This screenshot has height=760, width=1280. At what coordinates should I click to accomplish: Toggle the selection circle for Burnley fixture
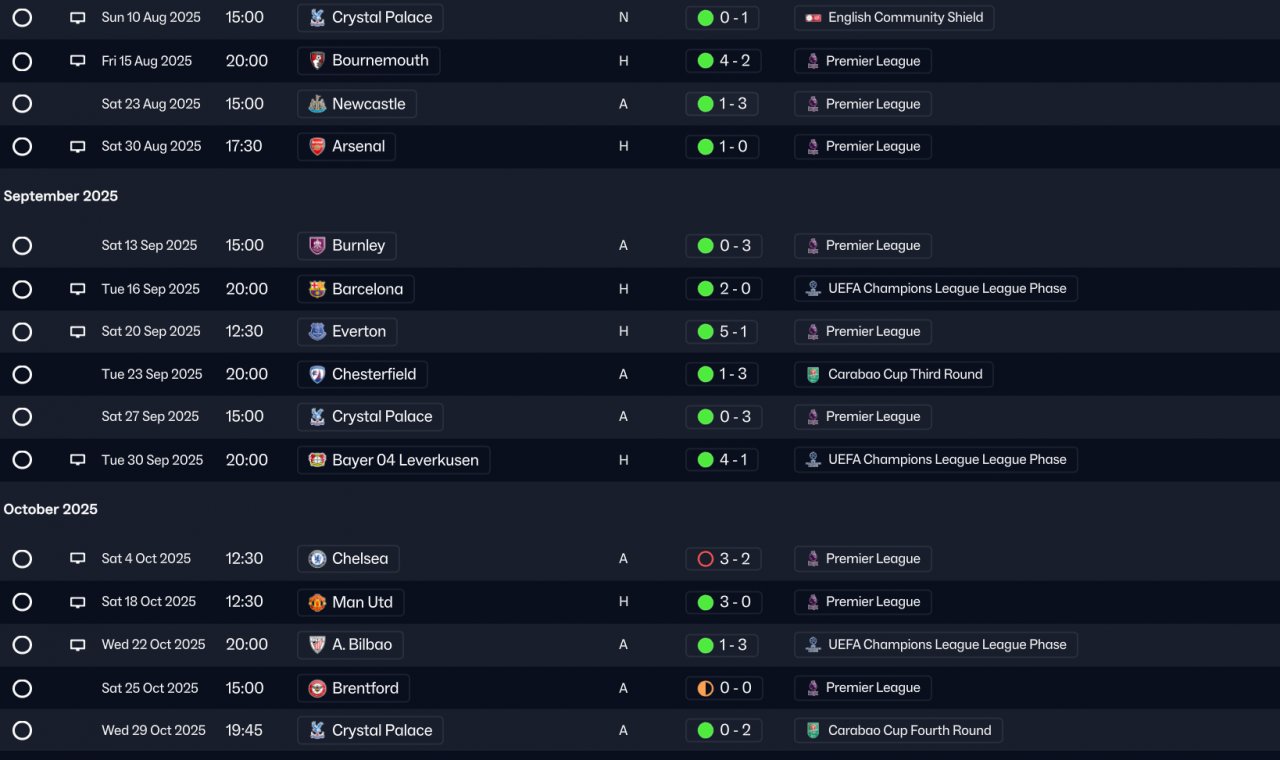pos(22,246)
